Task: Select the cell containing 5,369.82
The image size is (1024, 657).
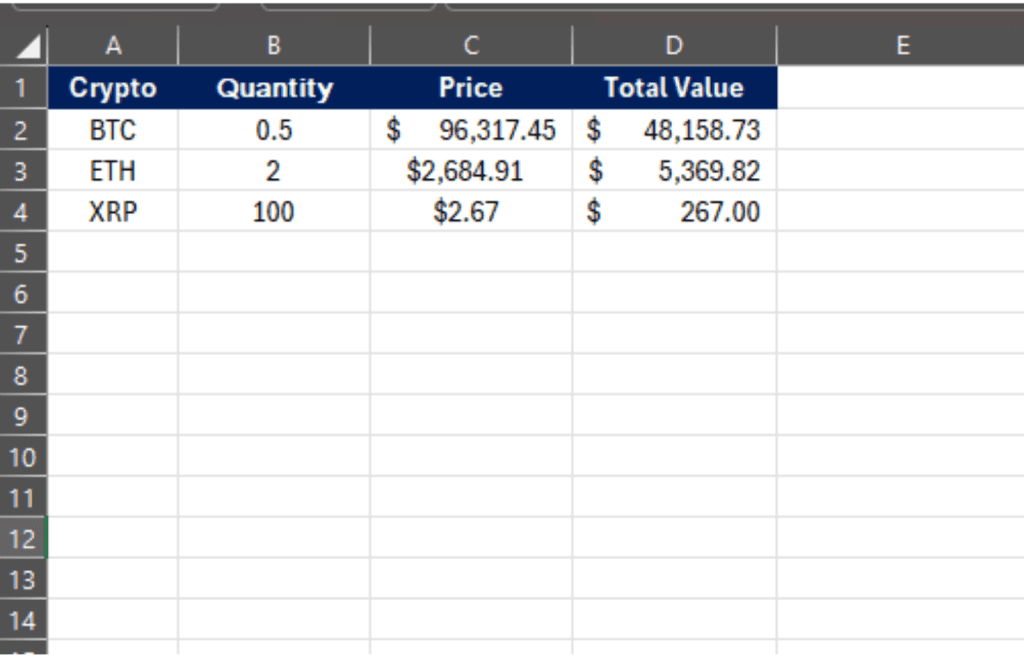Action: tap(675, 170)
